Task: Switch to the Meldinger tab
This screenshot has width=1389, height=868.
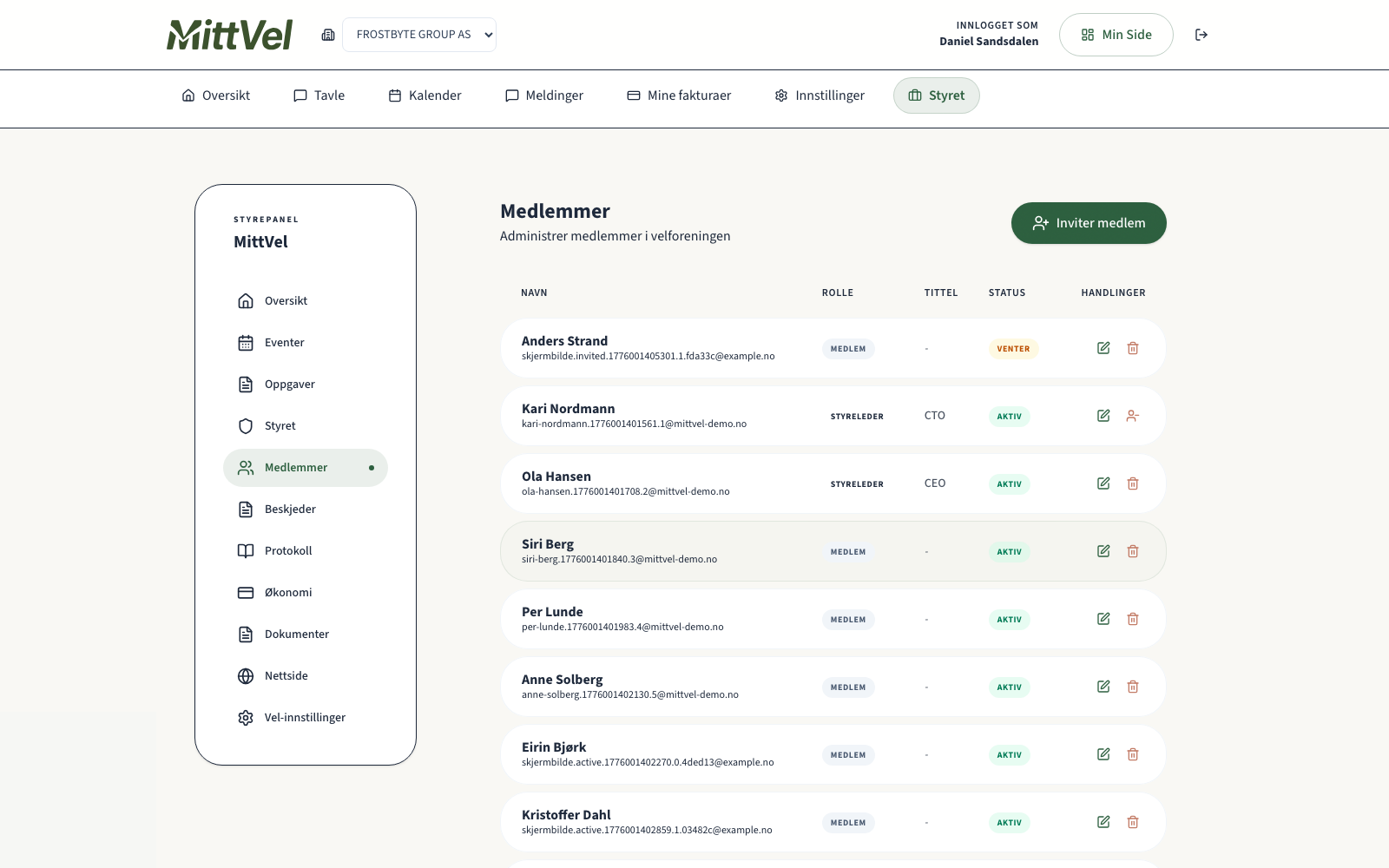Action: 544,95
